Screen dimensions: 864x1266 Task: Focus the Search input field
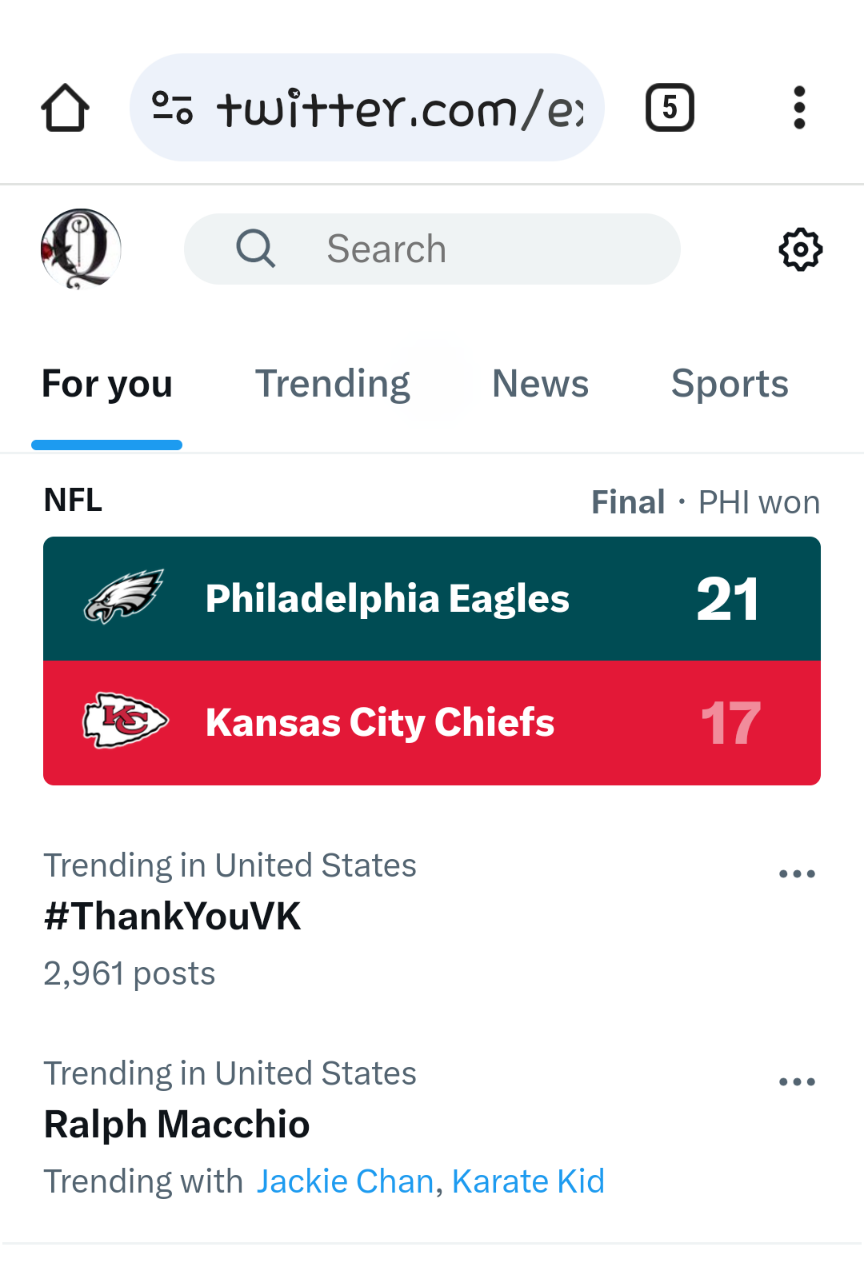[470, 249]
